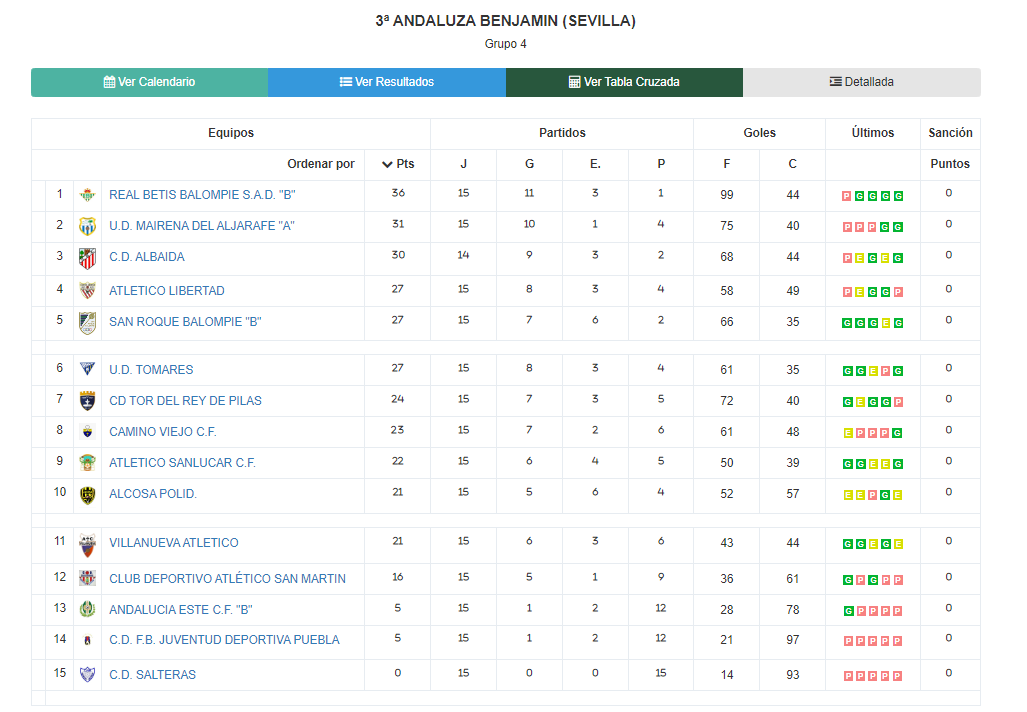This screenshot has width=1027, height=712.
Task: Open U.D. MAIRENA DEL ALJARAFE "A" link
Action: pos(202,225)
